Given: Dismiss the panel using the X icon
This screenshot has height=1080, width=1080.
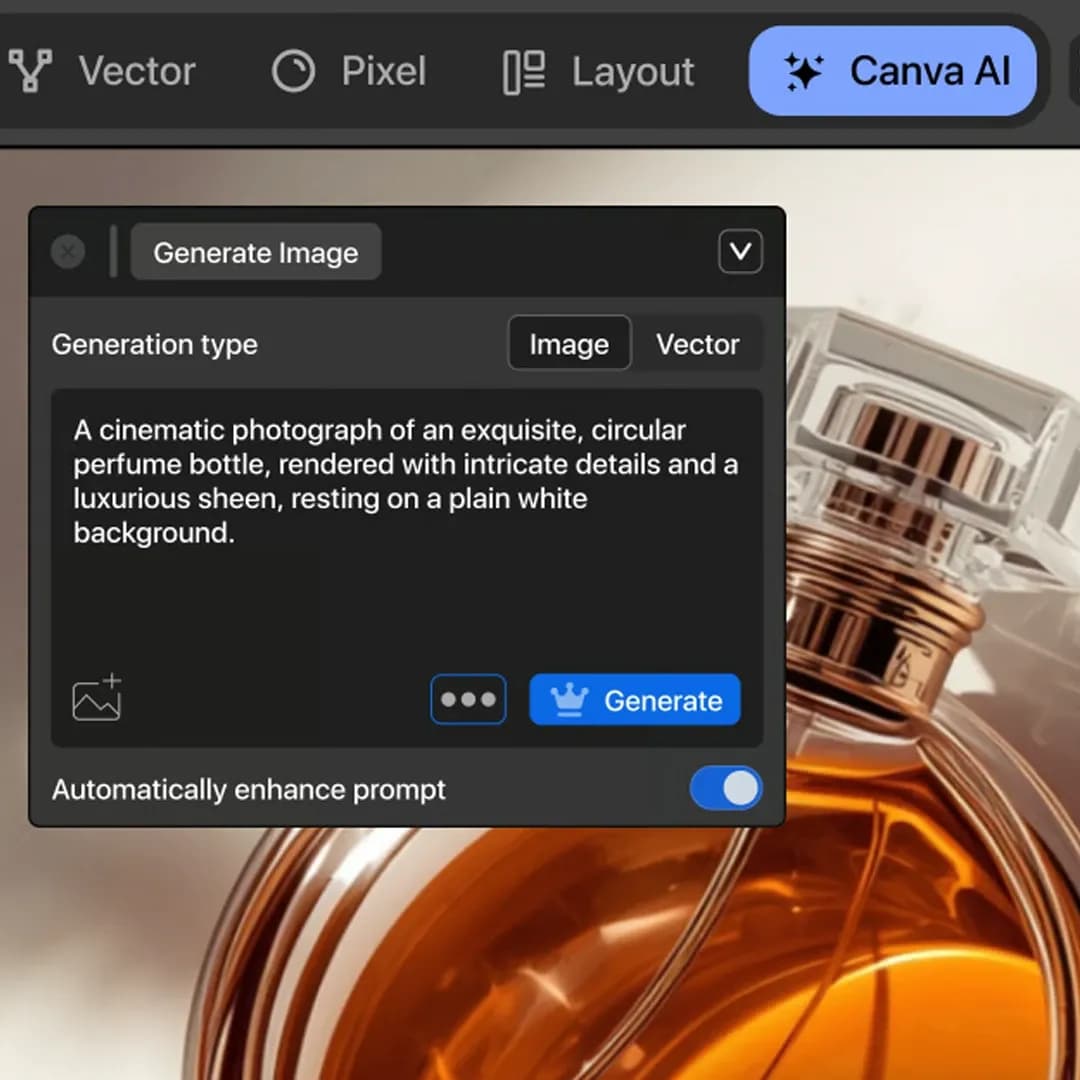Looking at the screenshot, I should (x=67, y=252).
